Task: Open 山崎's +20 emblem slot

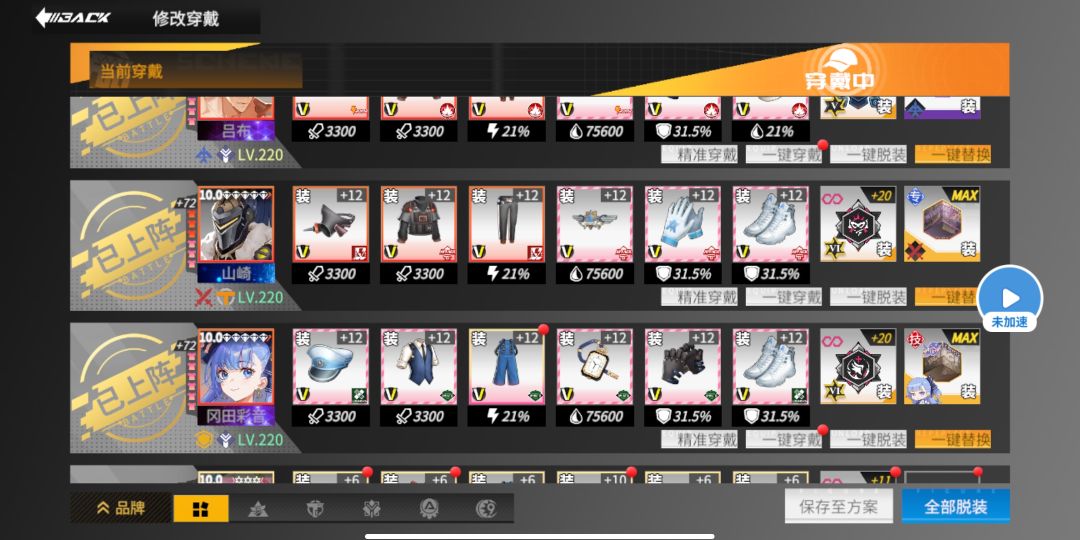Action: coord(858,224)
